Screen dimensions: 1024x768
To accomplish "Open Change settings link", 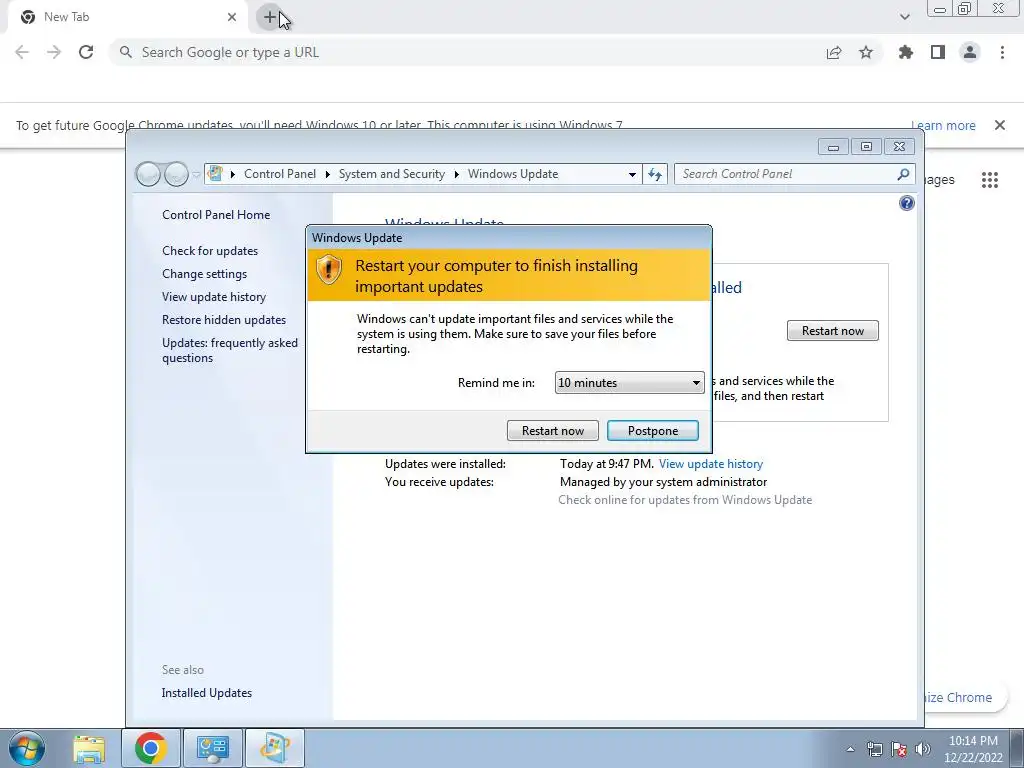I will pyautogui.click(x=204, y=274).
